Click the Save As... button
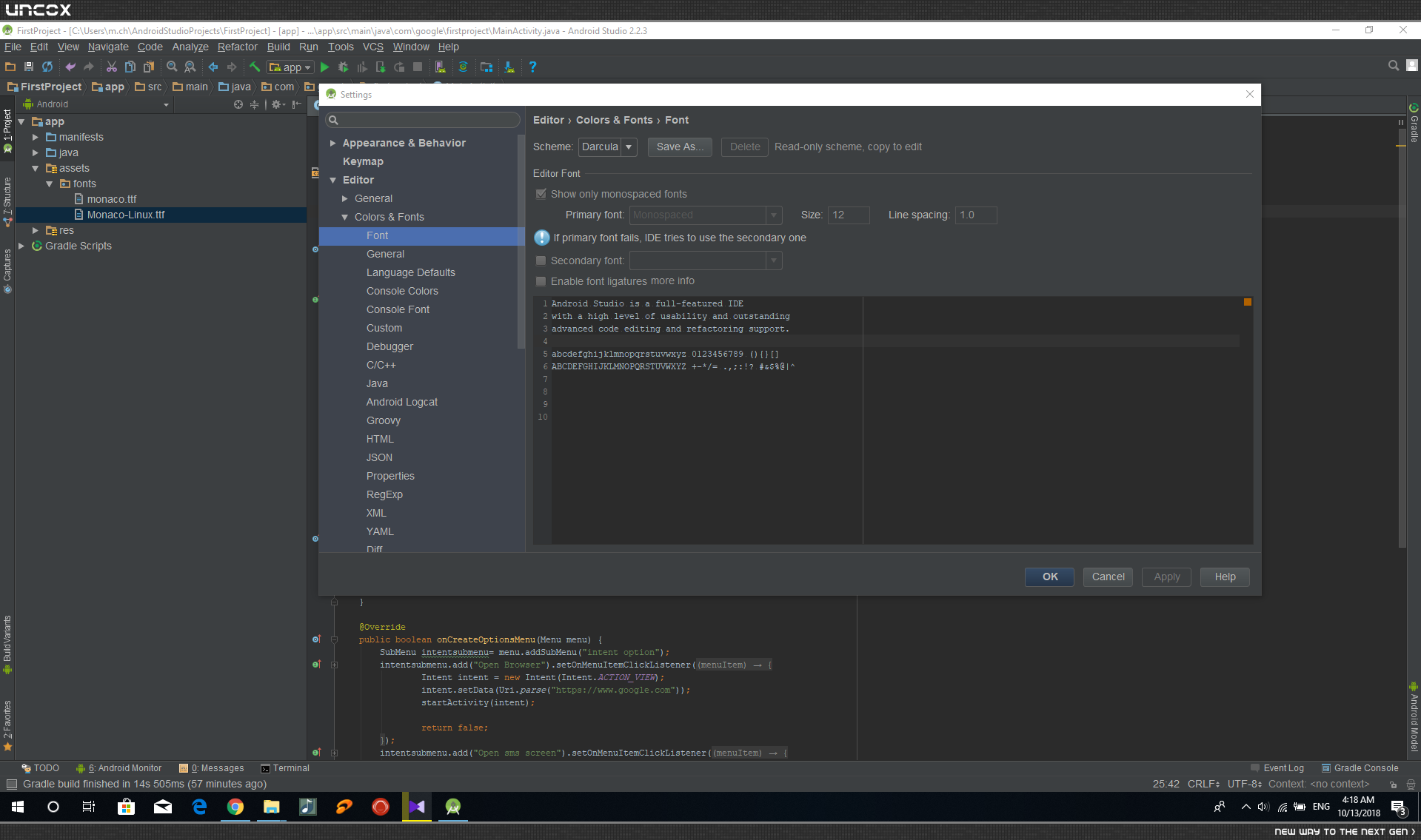Screen dimensions: 1421x840 680,147
